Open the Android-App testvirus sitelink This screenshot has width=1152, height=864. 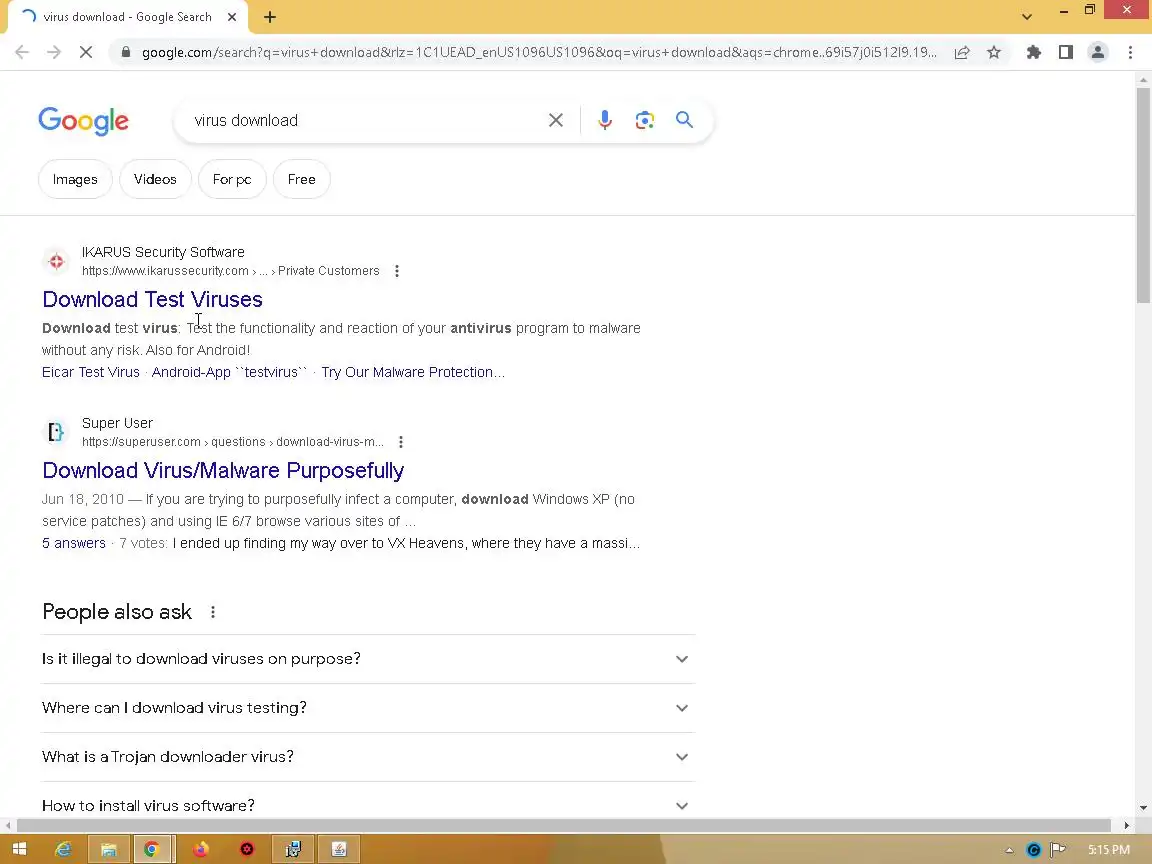pyautogui.click(x=229, y=372)
